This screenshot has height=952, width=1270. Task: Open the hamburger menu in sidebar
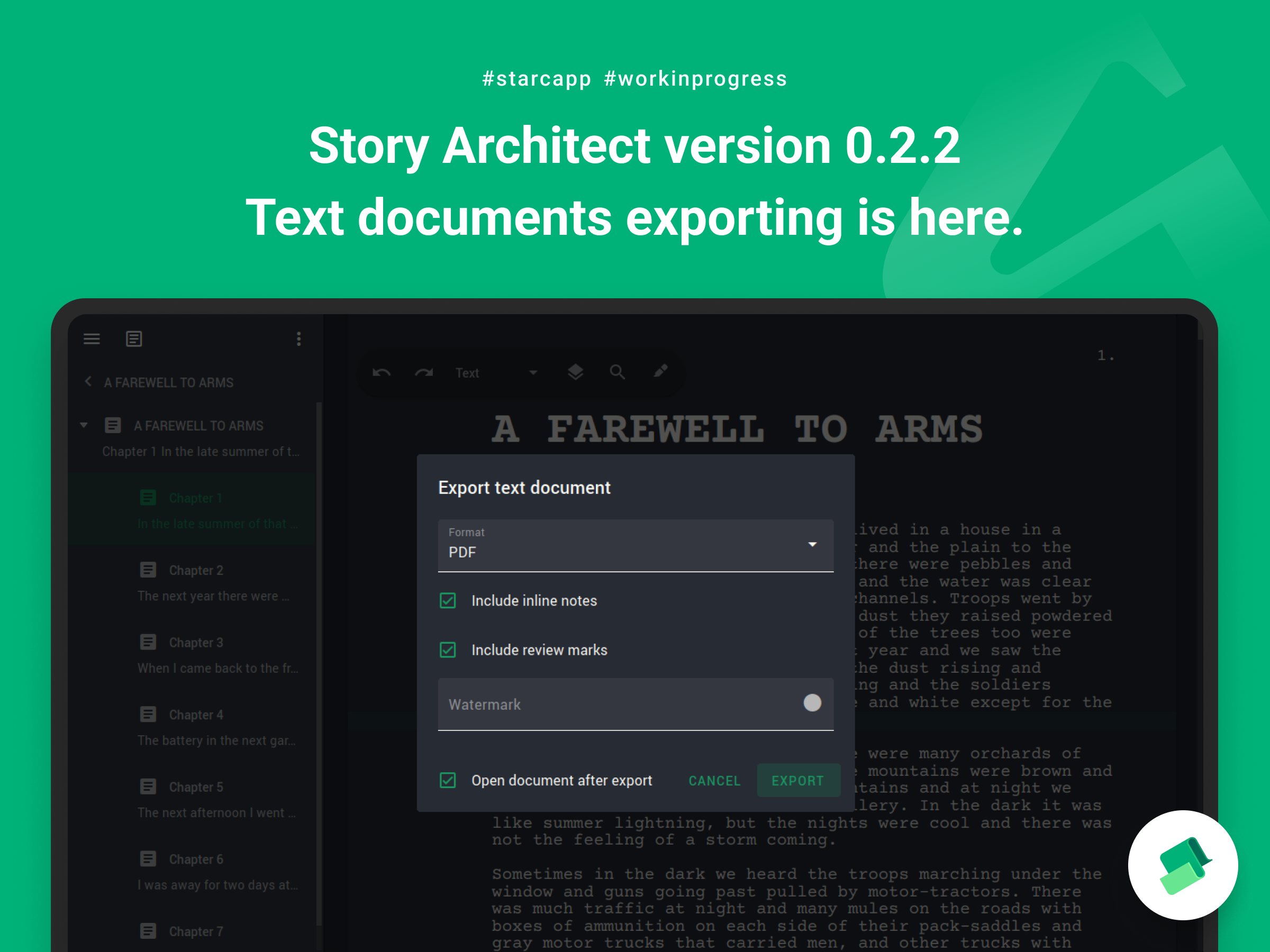point(92,339)
